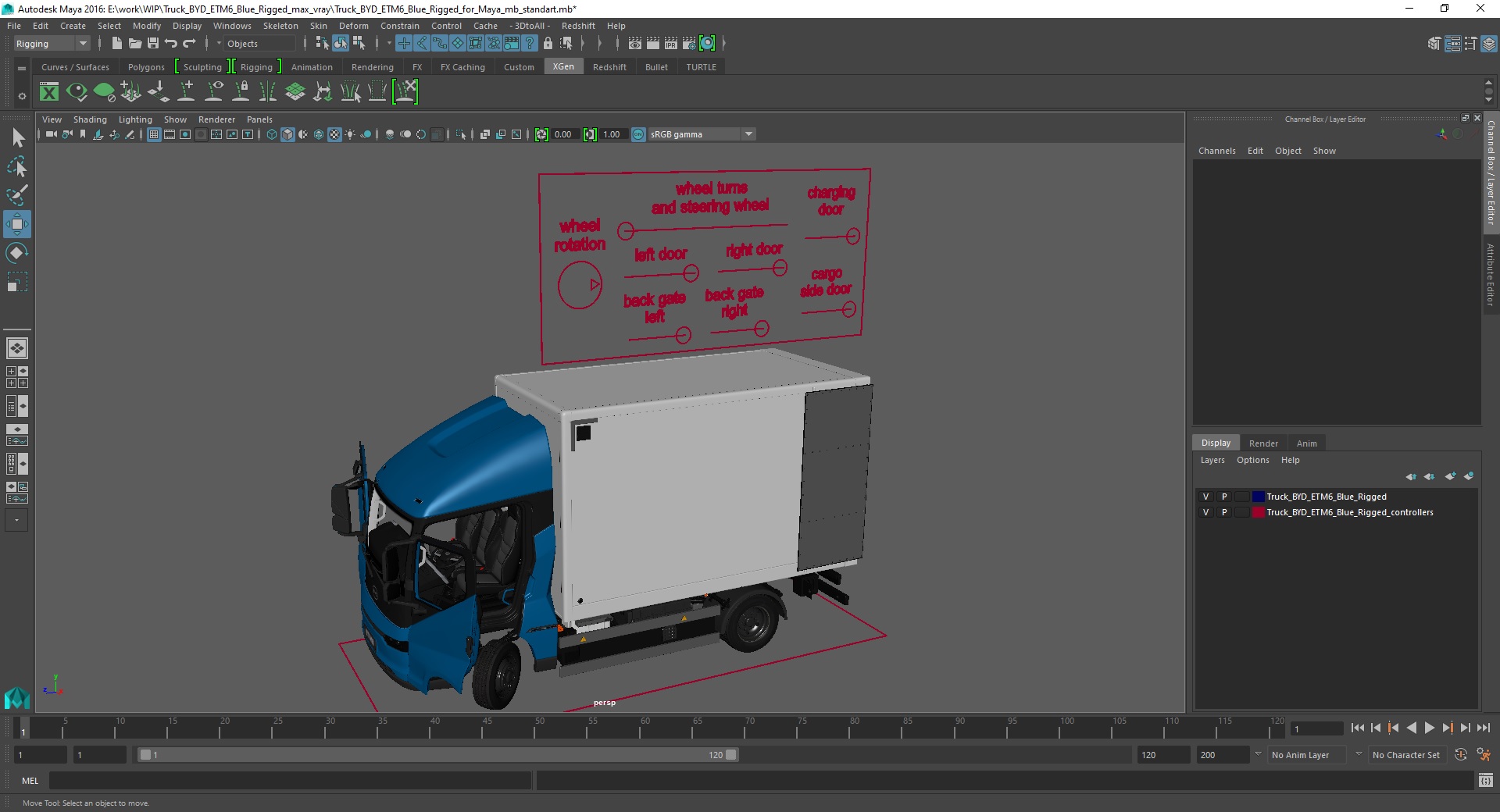Undo the last action
Viewport: 1500px width, 812px height.
tap(171, 44)
